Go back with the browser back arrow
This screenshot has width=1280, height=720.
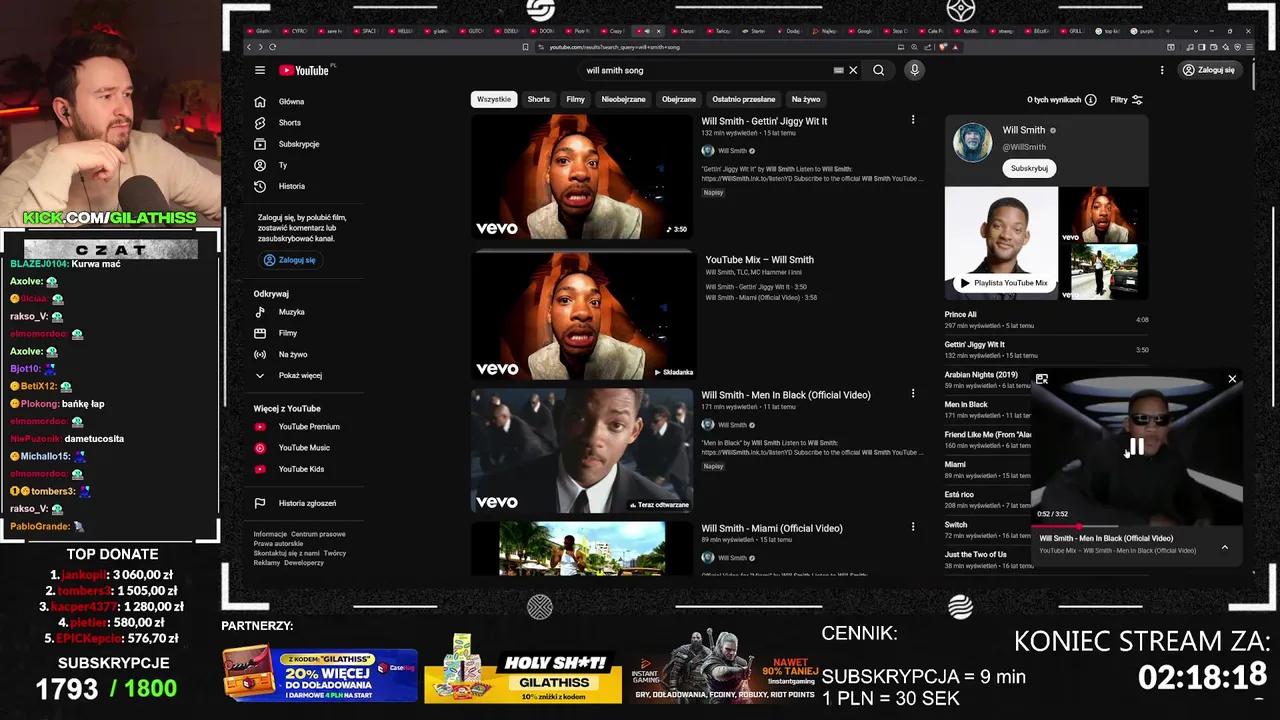250,47
